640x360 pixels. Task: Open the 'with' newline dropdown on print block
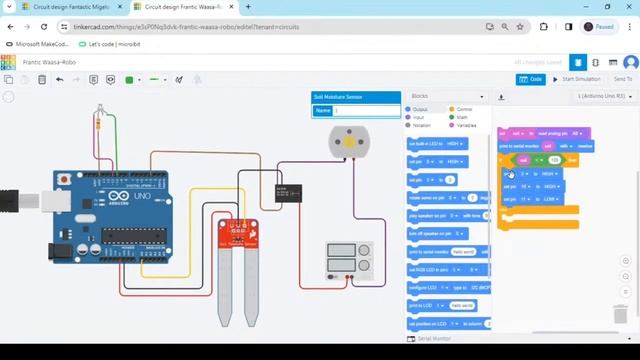566,146
